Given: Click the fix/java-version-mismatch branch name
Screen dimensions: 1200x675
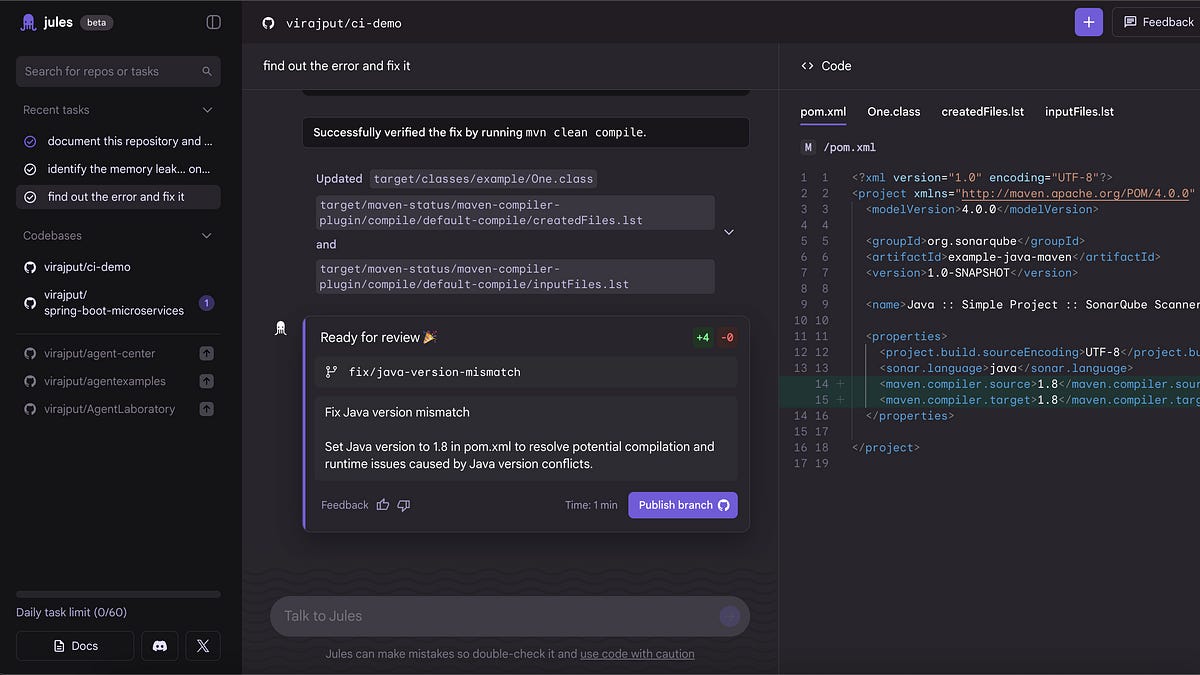Looking at the screenshot, I should tap(434, 372).
